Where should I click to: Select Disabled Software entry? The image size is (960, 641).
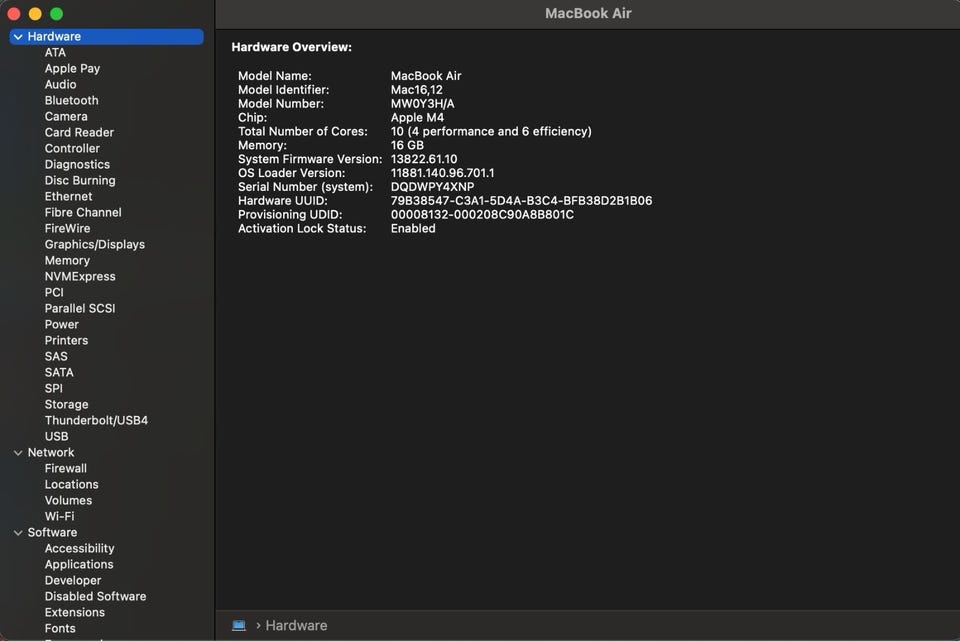point(96,596)
